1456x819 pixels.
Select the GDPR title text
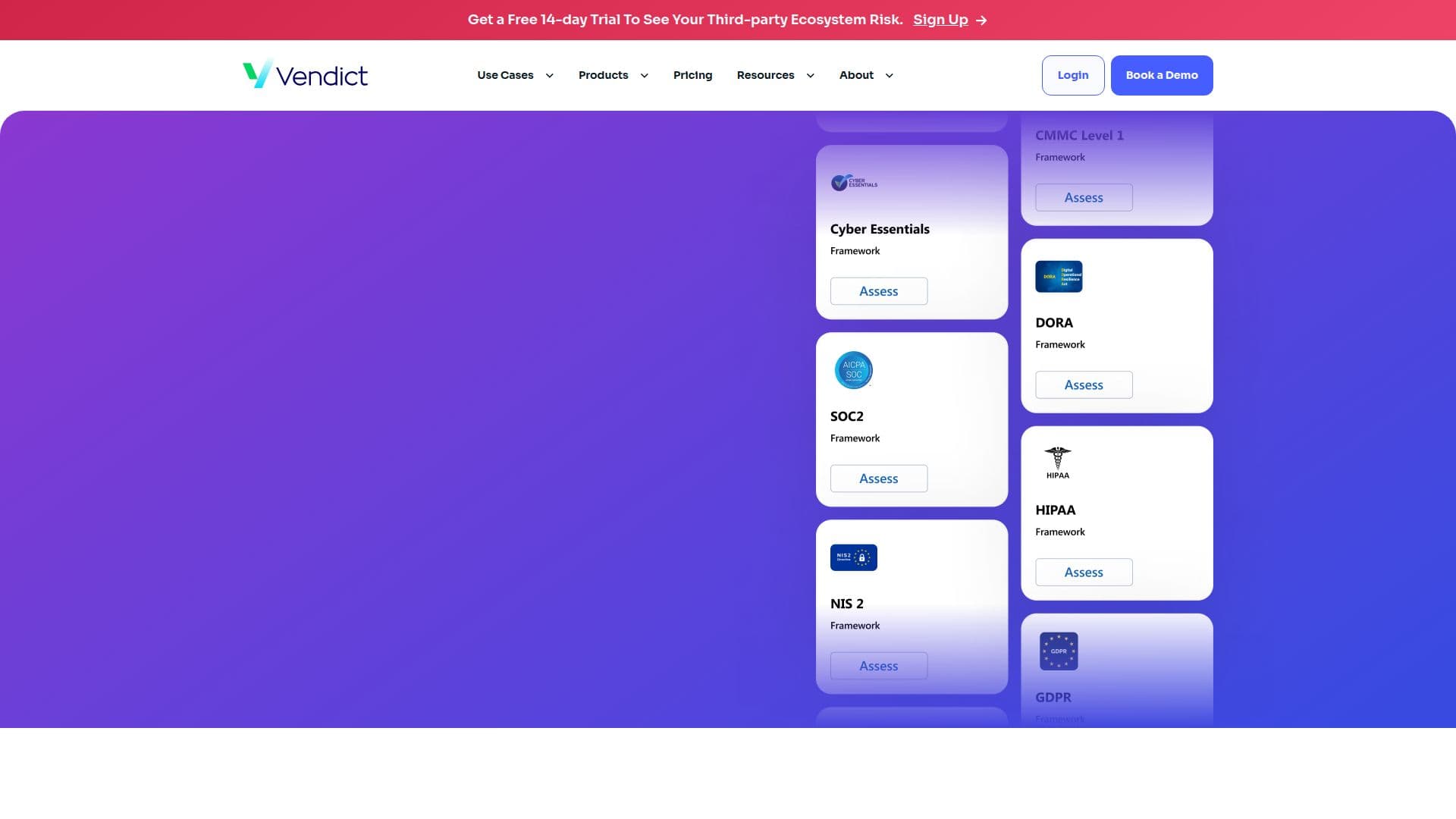(x=1053, y=697)
